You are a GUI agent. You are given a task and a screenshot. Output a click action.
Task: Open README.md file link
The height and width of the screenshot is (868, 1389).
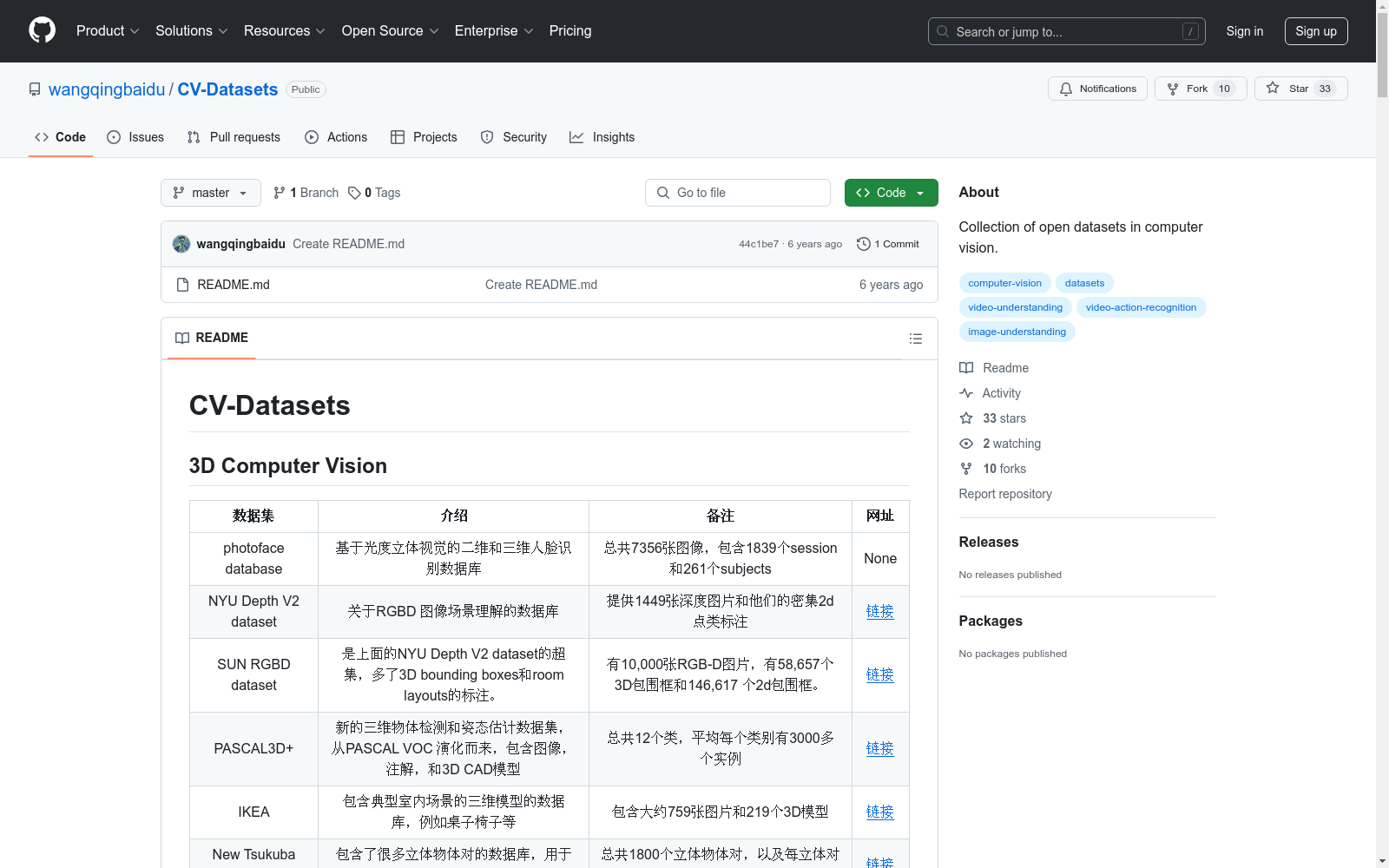(234, 285)
